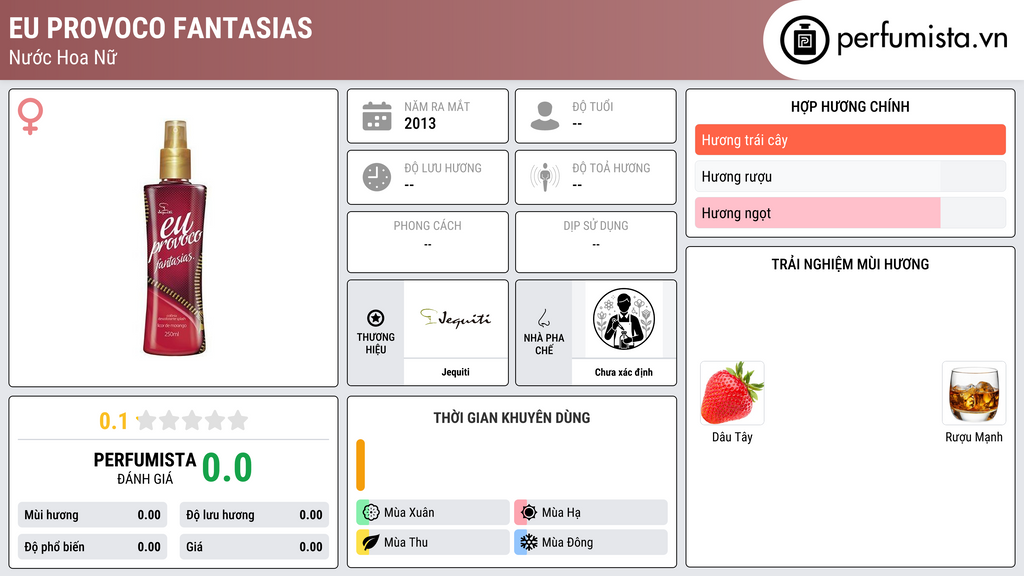Click the release year value 2013
Image resolution: width=1024 pixels, height=576 pixels.
tap(420, 123)
